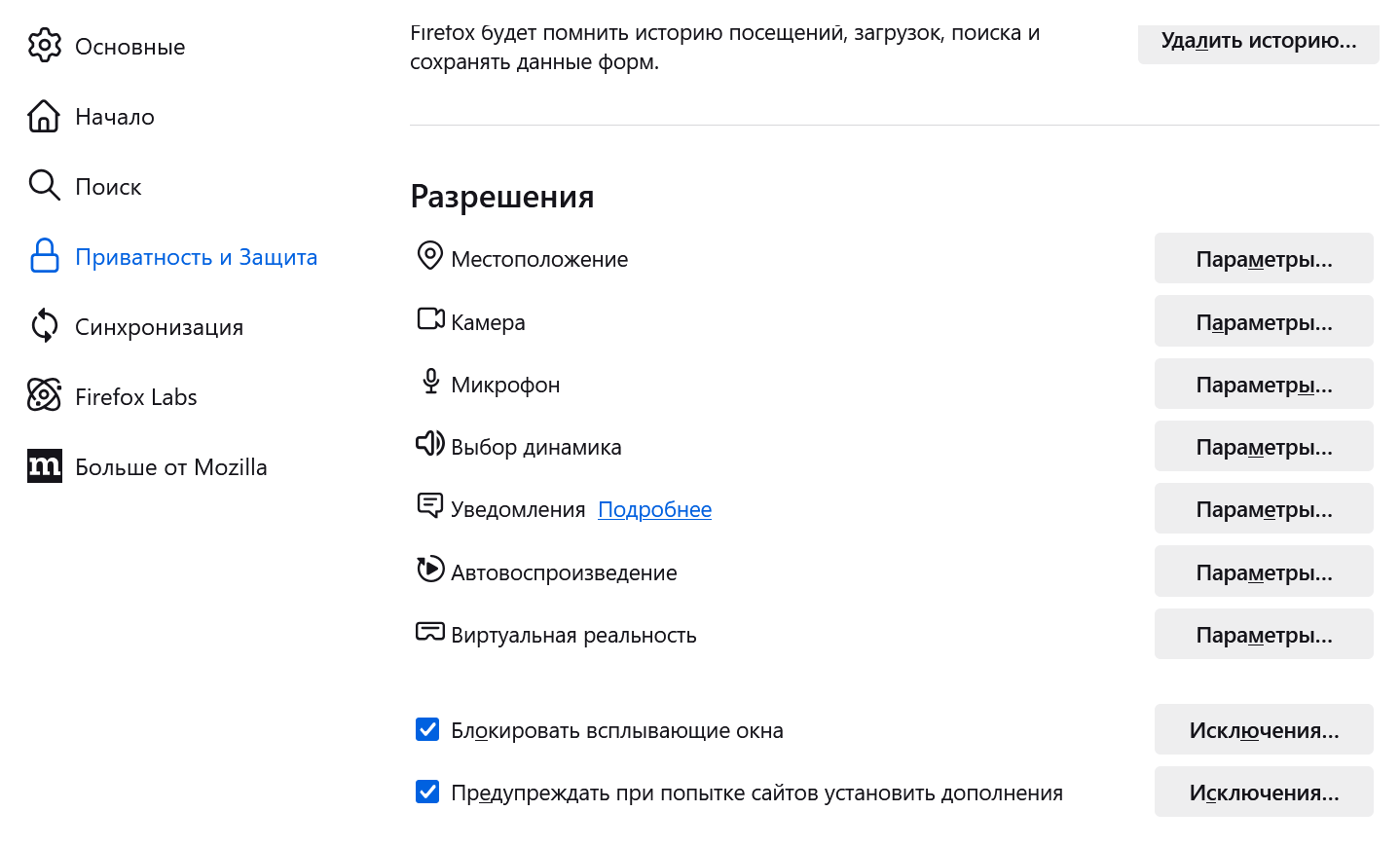Open Параметры for Камера
Image resolution: width=1400 pixels, height=848 pixels.
(1263, 320)
